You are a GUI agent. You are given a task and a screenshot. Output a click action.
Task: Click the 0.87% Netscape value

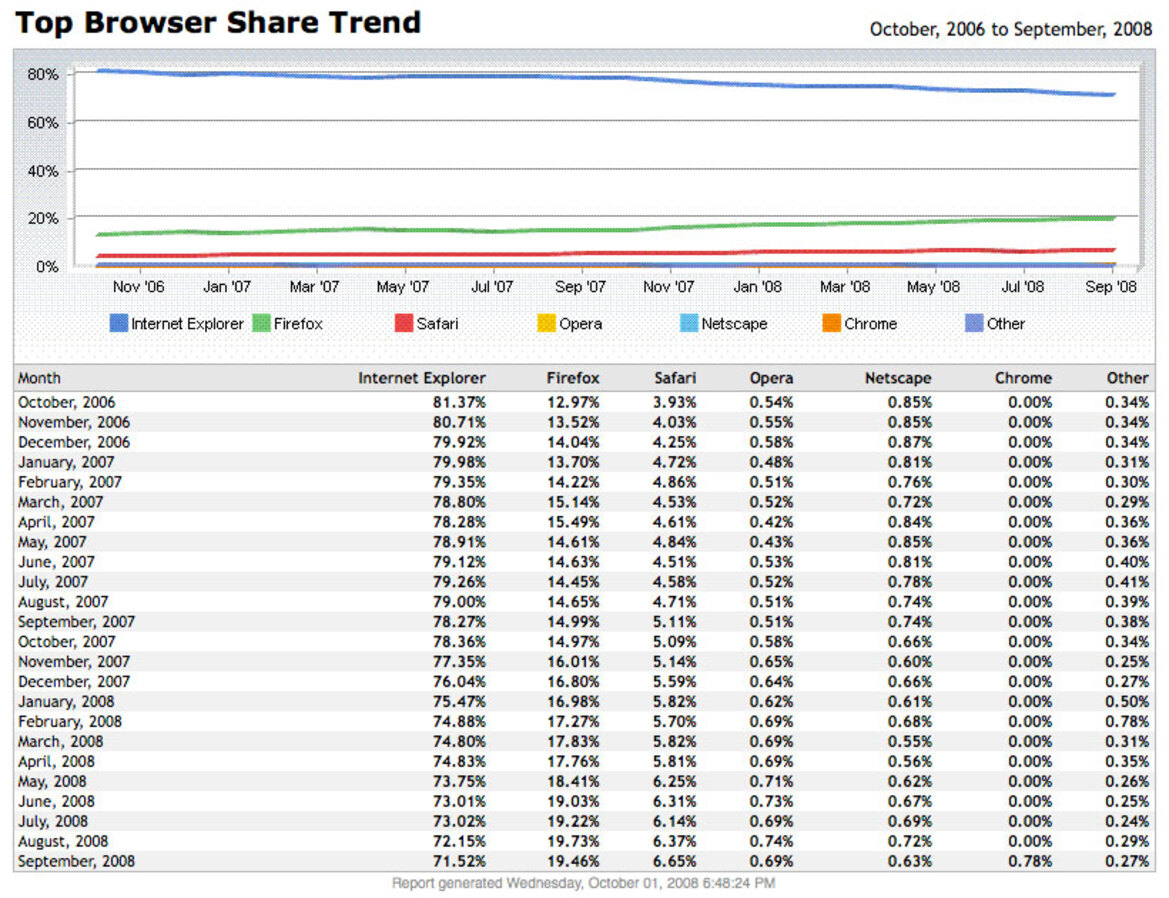tap(910, 442)
